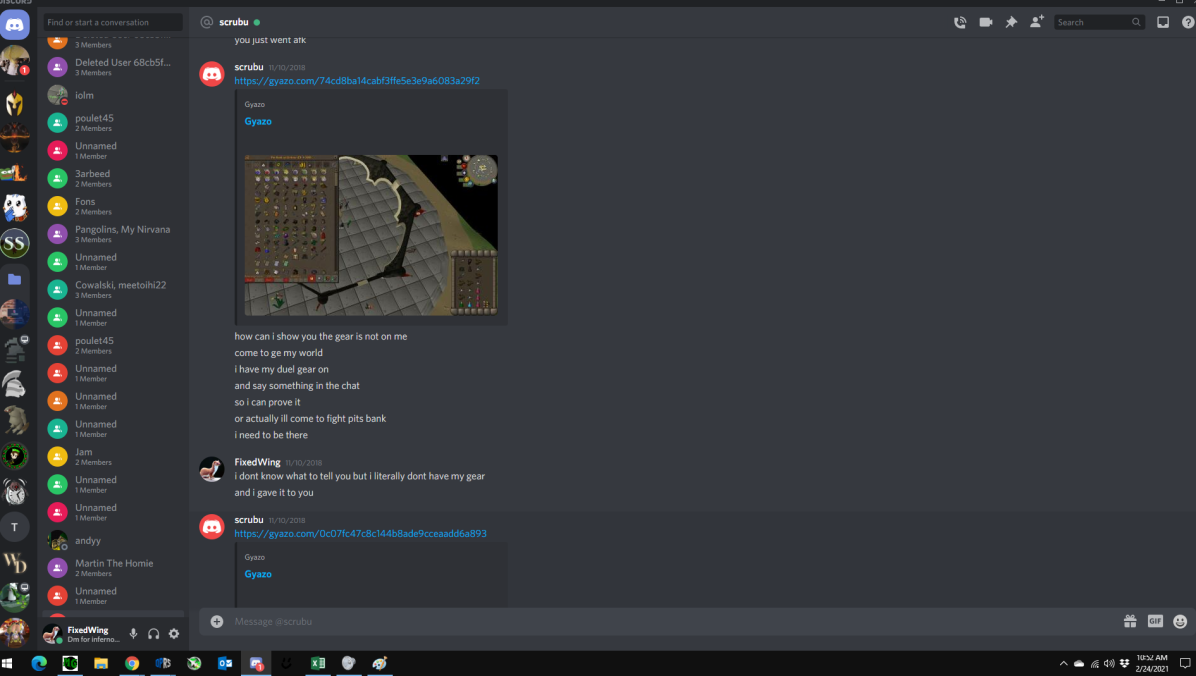The height and width of the screenshot is (676, 1196).
Task: Open Discord home button
Action: click(x=14, y=24)
